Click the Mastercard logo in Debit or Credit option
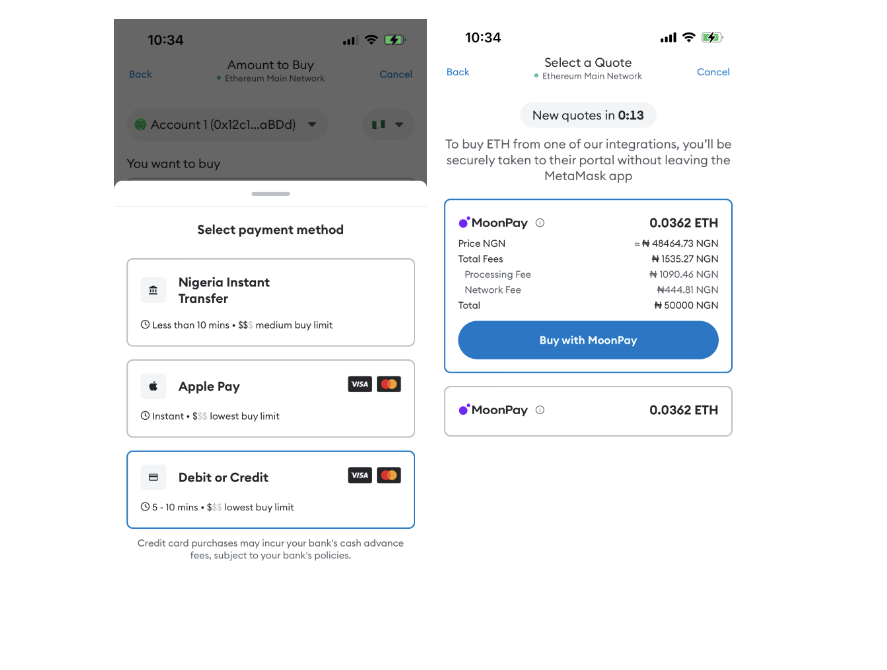 (389, 475)
